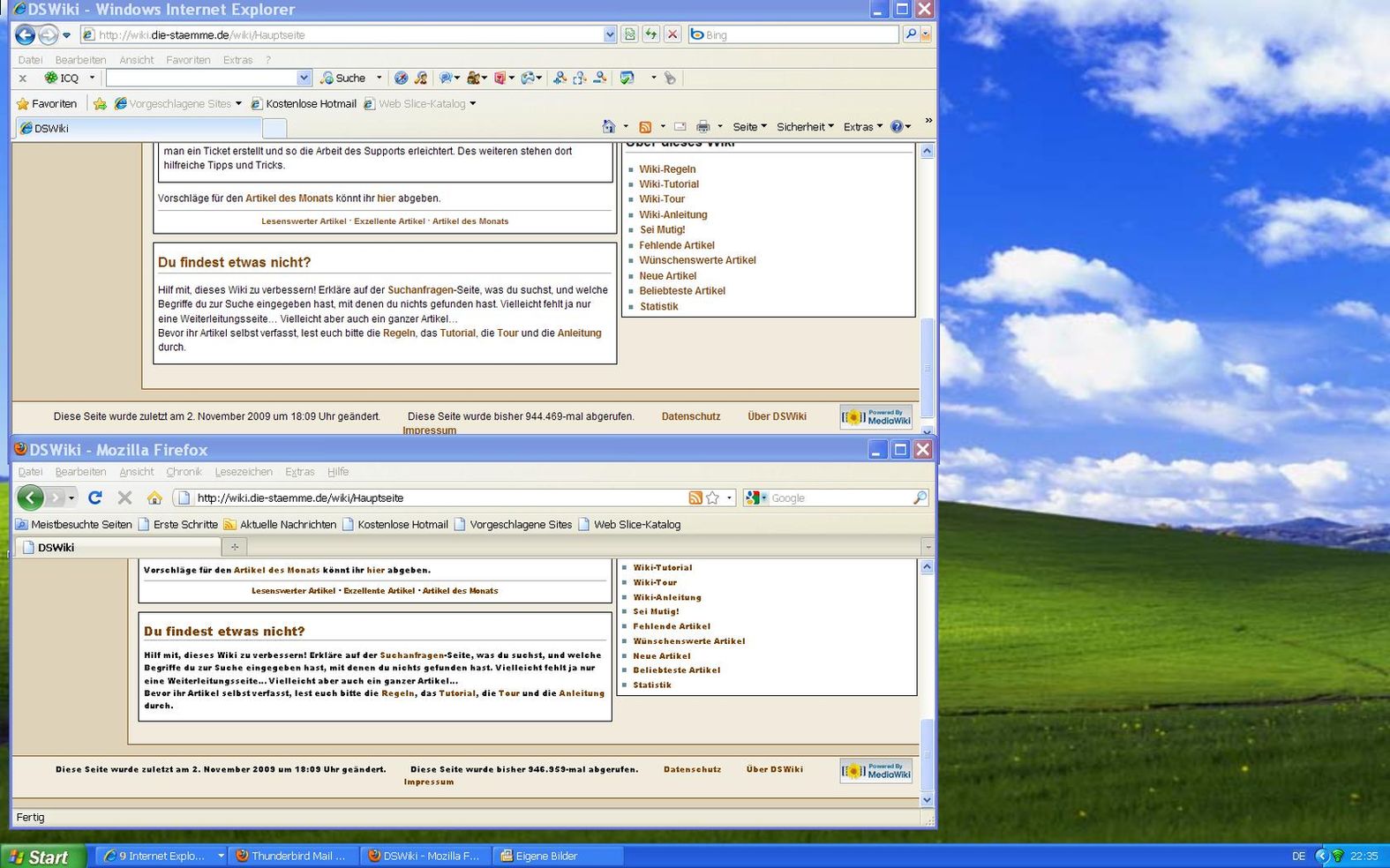Open the Seite dropdown menu
This screenshot has height=868, width=1390.
749,127
